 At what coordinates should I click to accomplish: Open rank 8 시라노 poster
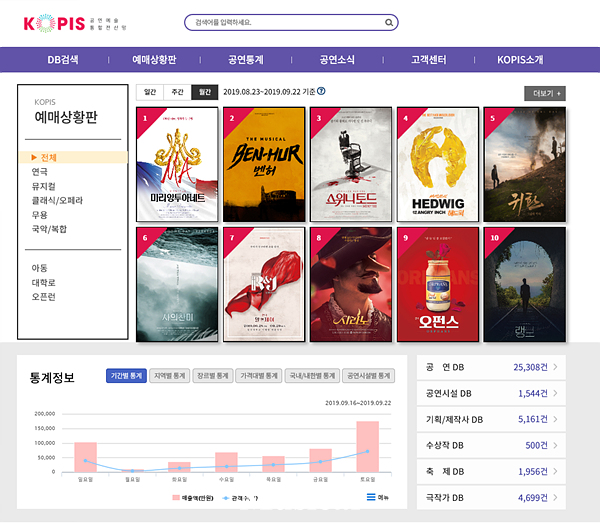pos(351,284)
